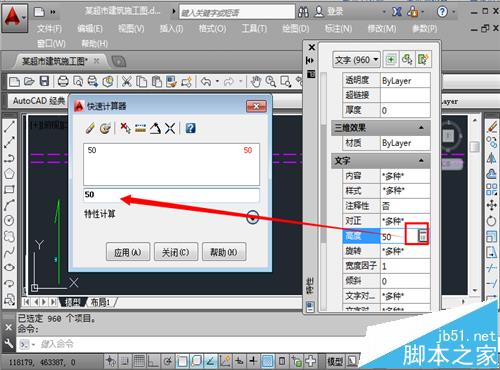This screenshot has width=500, height=370.
Task: Select the Rectangle draw tool
Action: tap(9, 189)
